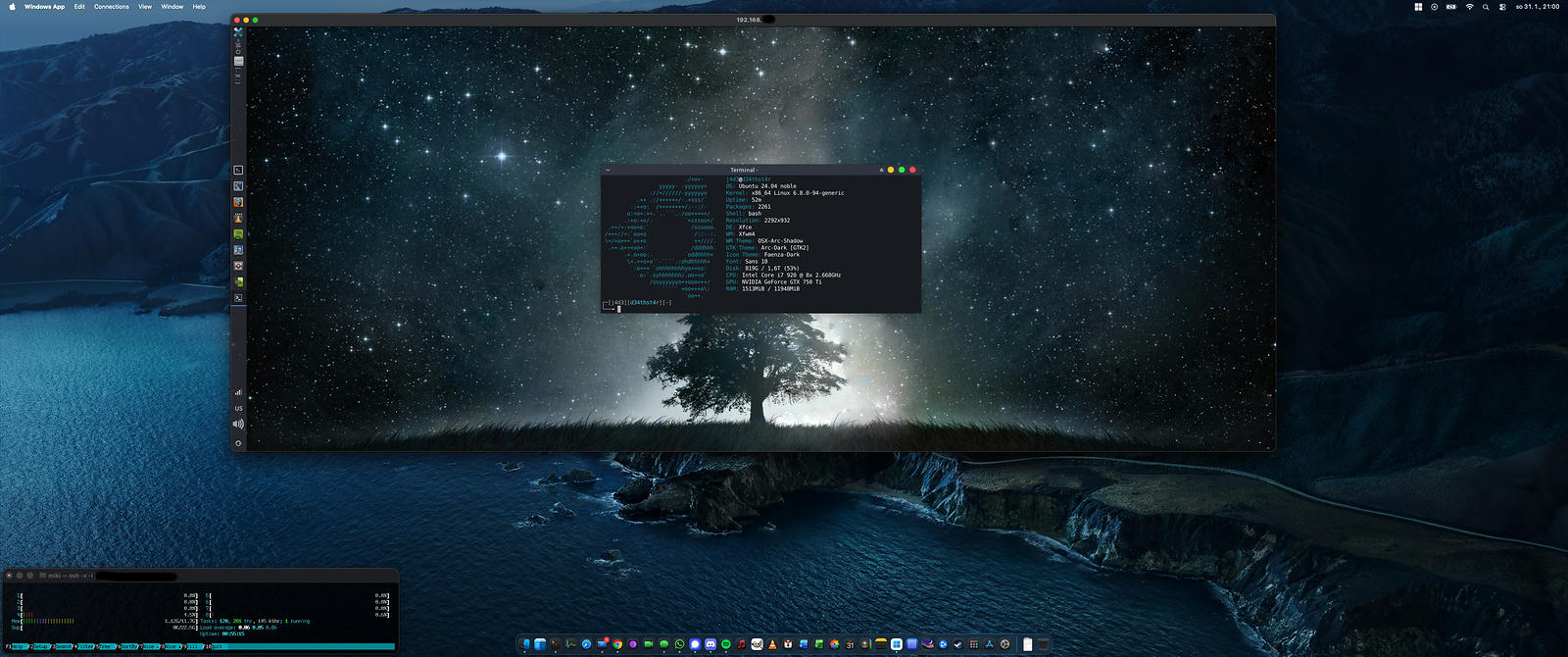Image resolution: width=1568 pixels, height=657 pixels.
Task: Click the US keyboard layout indicator
Action: click(x=238, y=409)
